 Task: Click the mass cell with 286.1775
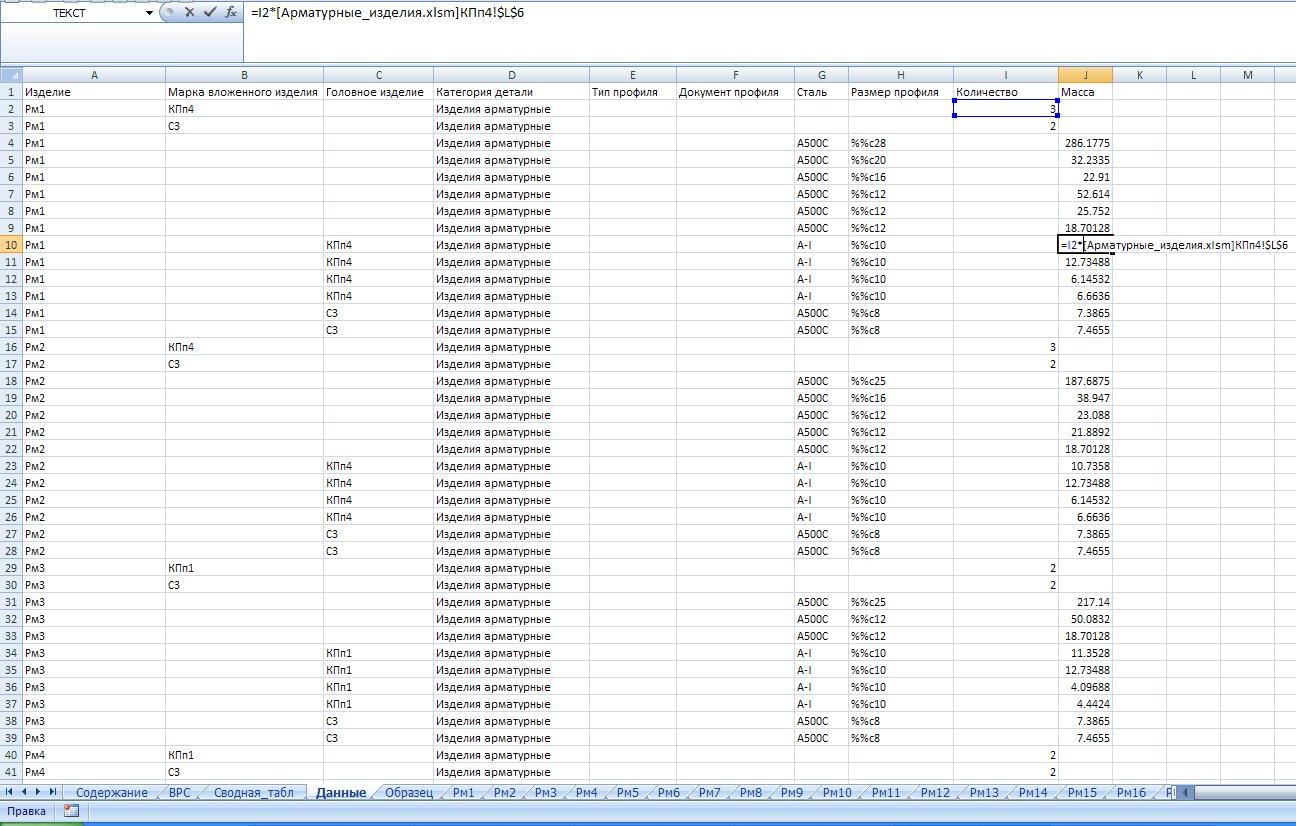pos(1085,143)
